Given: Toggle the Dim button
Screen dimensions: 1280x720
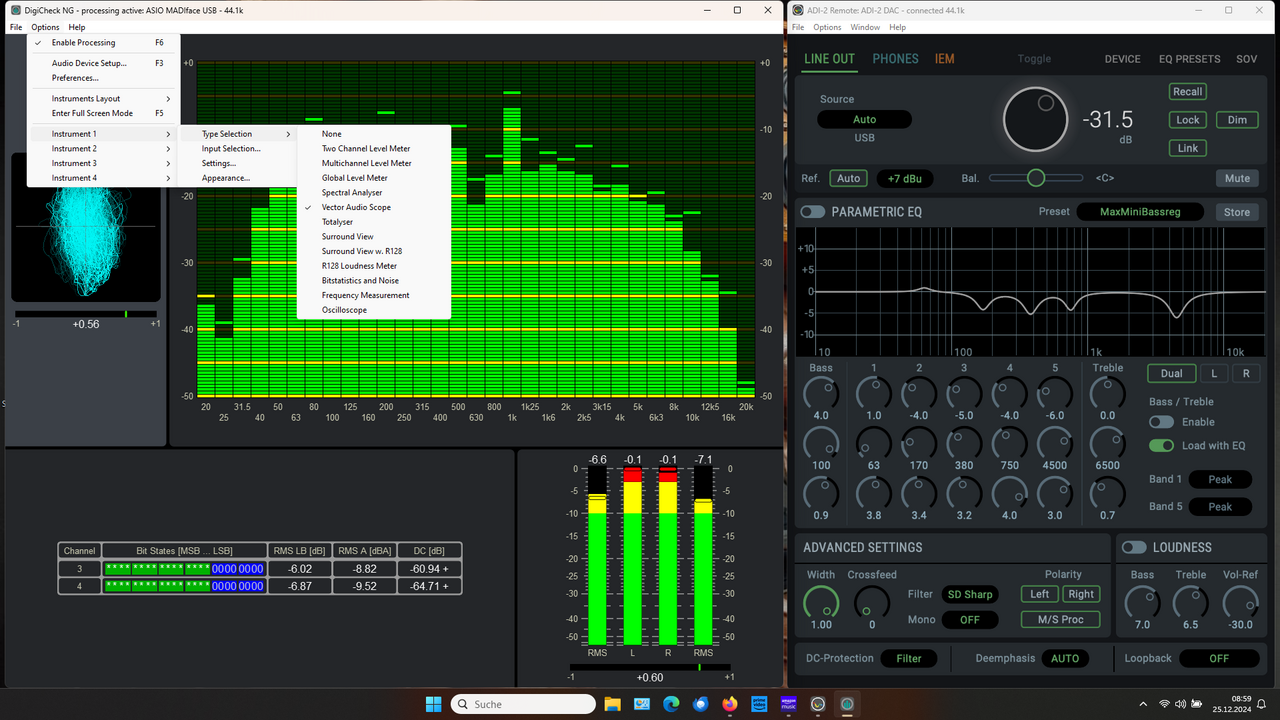Looking at the screenshot, I should (x=1237, y=120).
